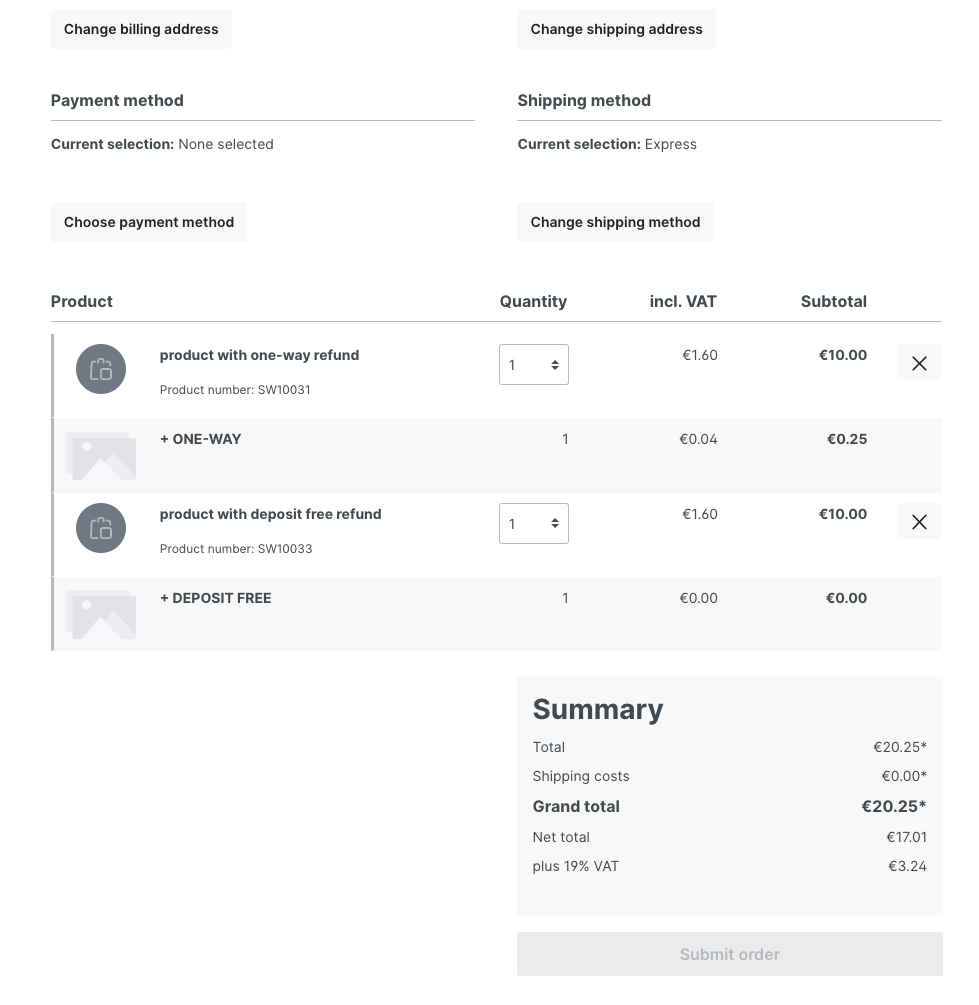Remove product with deposit free refund

(x=919, y=522)
